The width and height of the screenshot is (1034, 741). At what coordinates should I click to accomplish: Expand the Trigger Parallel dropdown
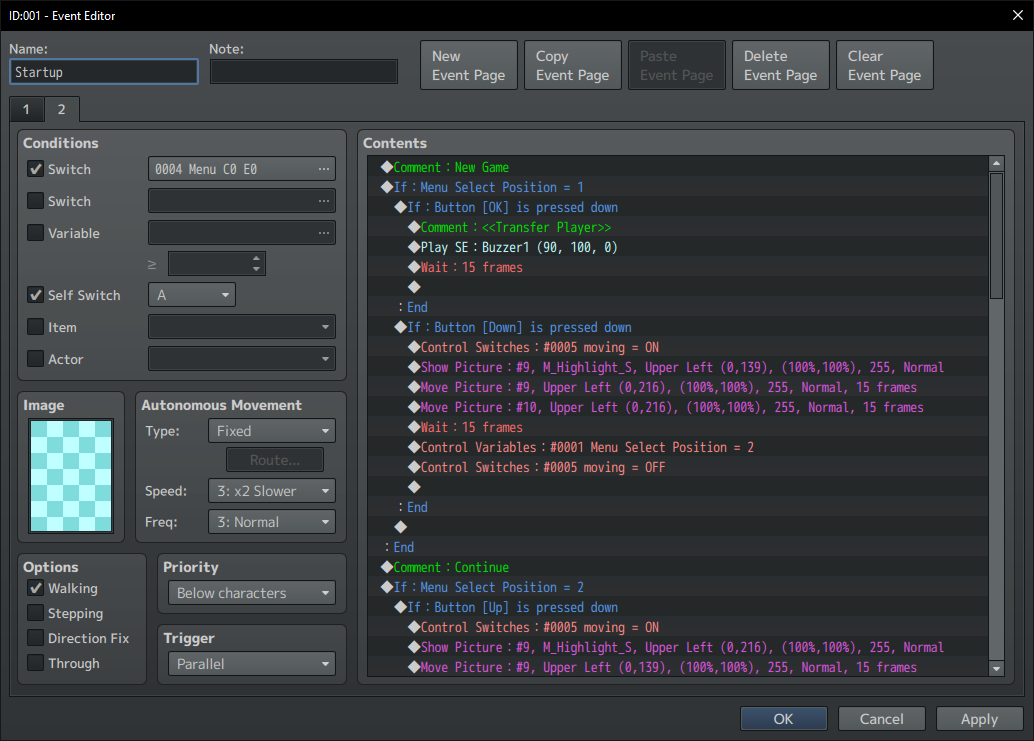(252, 664)
